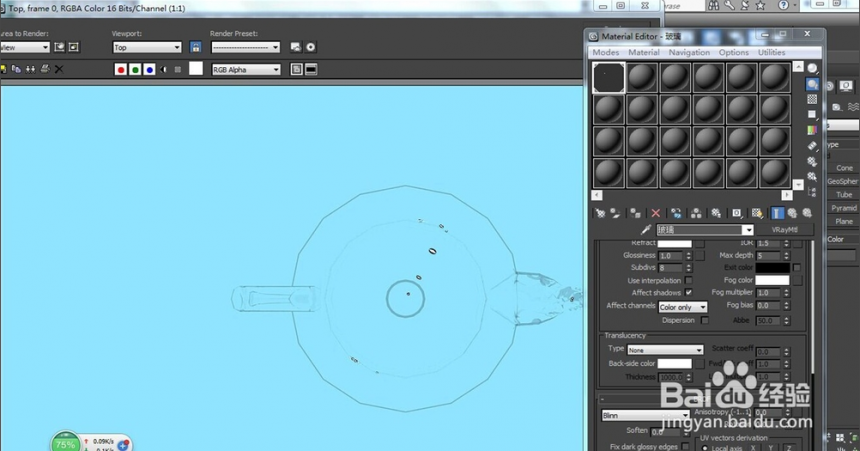Image resolution: width=860 pixels, height=451 pixels.
Task: Open Affect channels Color only dropdown
Action: tap(682, 307)
